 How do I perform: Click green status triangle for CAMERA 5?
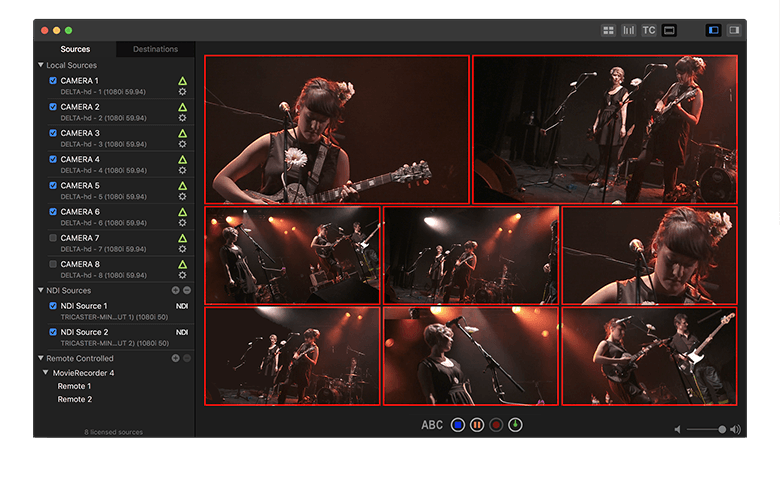(x=183, y=186)
